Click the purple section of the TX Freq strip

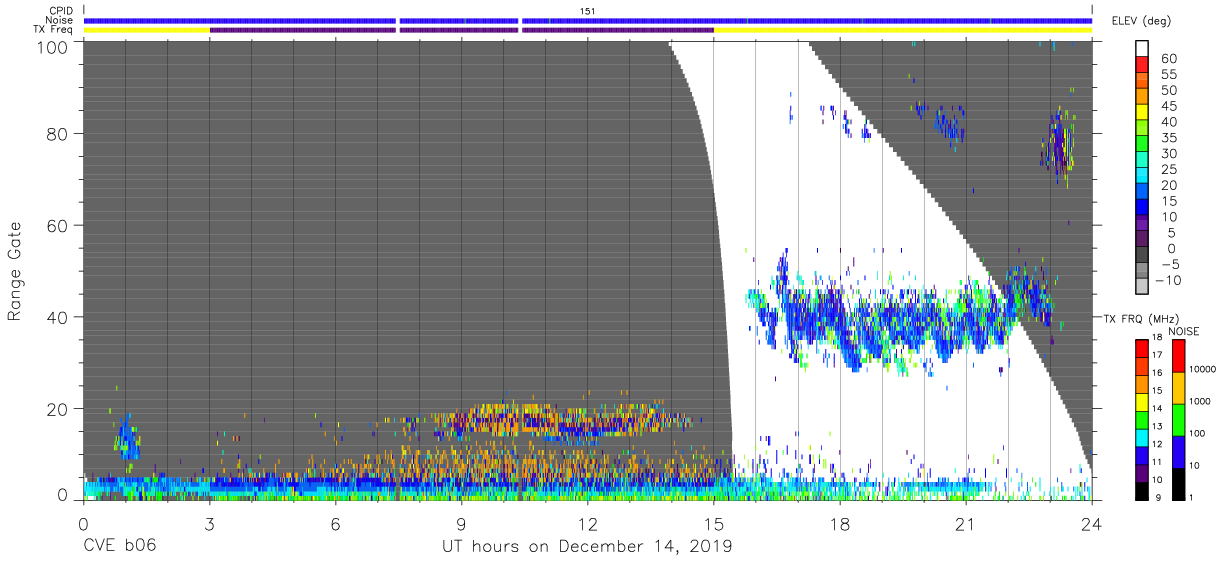pos(460,30)
